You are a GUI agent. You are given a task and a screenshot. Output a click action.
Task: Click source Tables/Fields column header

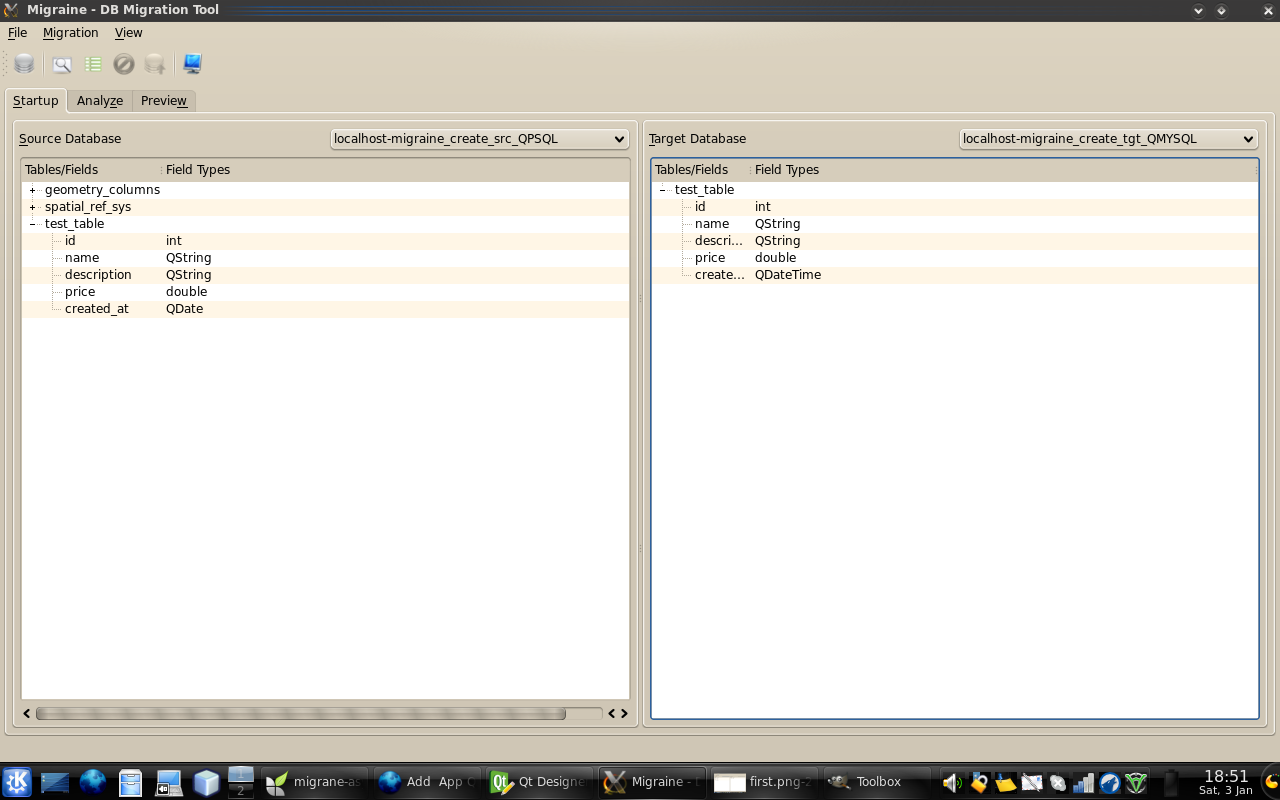[x=91, y=170]
